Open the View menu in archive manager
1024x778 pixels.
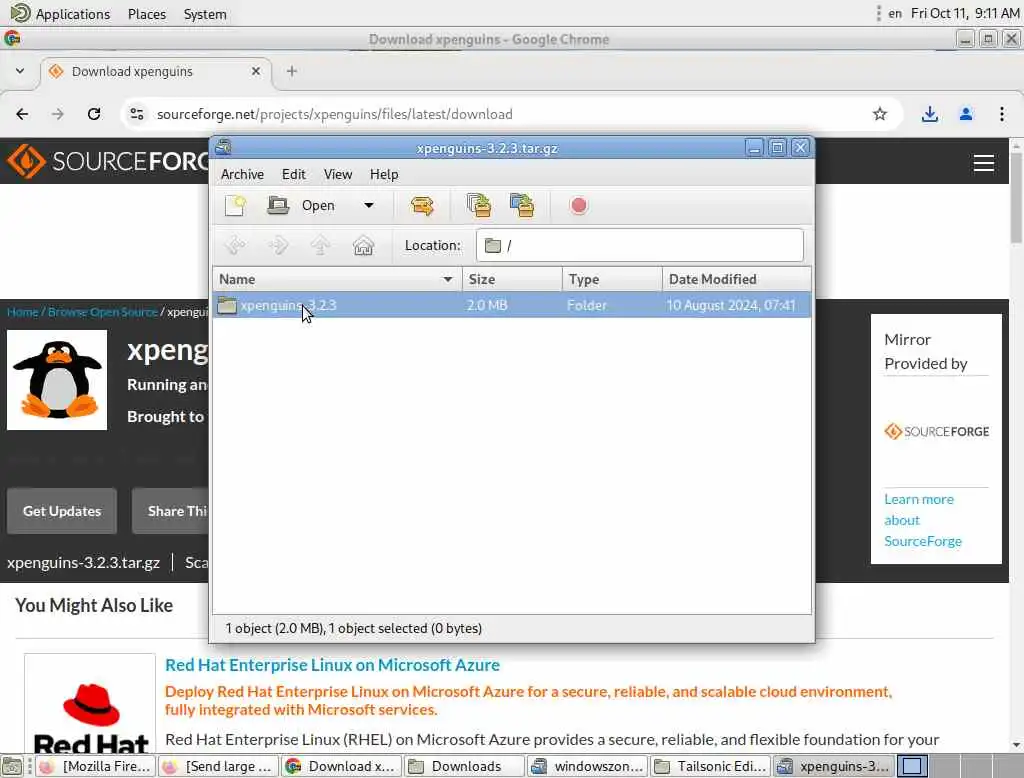coord(338,174)
